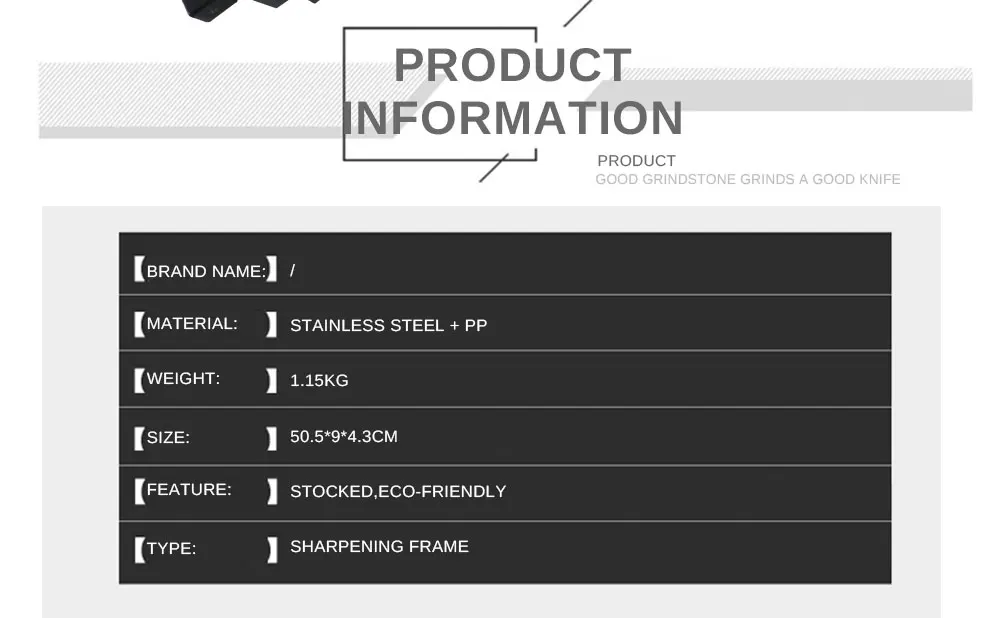Click the slash value beside BRAND NAME

(x=293, y=270)
